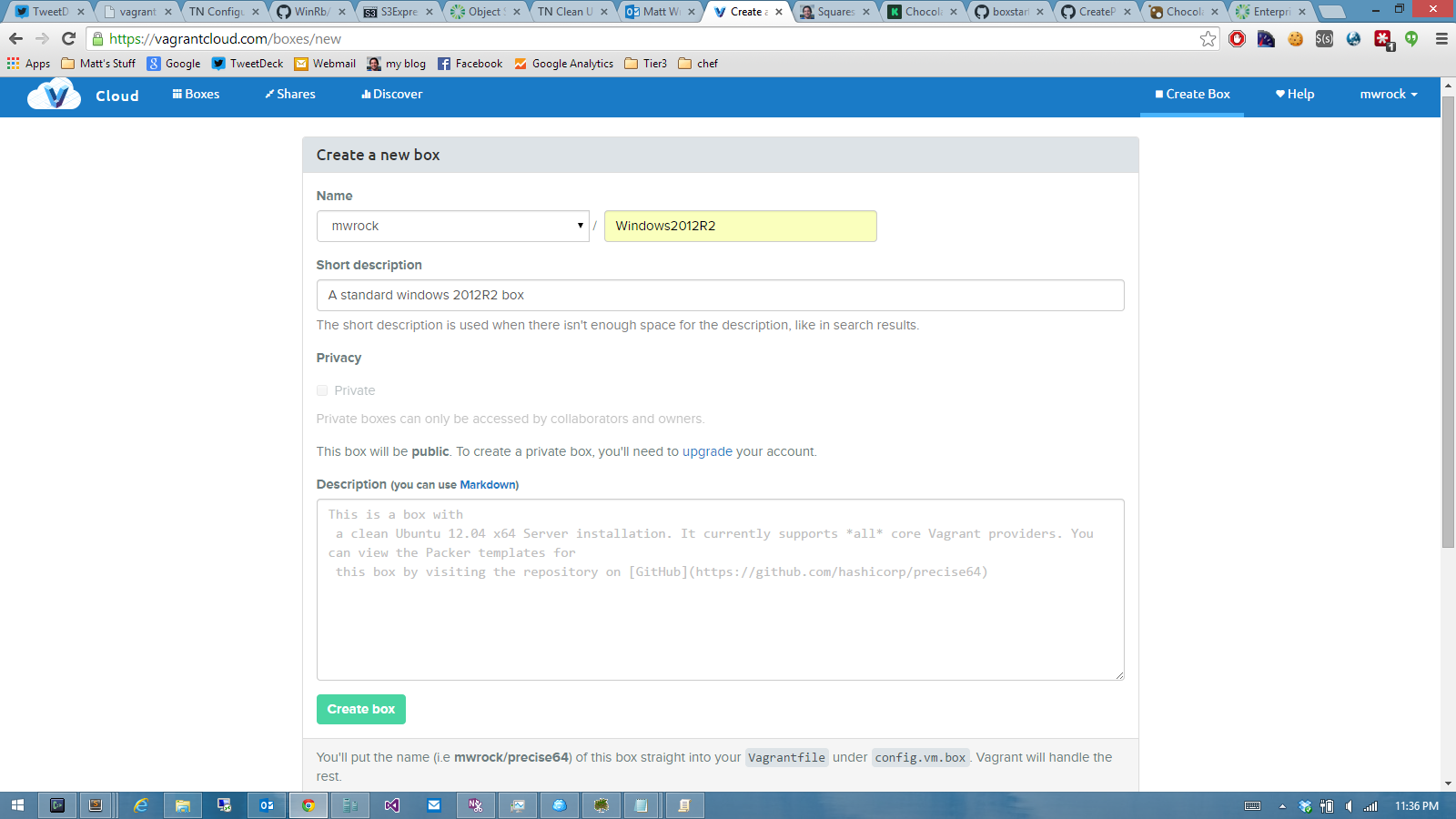Open the username dropdown showing mwrock
The height and width of the screenshot is (819, 1456).
(x=452, y=226)
